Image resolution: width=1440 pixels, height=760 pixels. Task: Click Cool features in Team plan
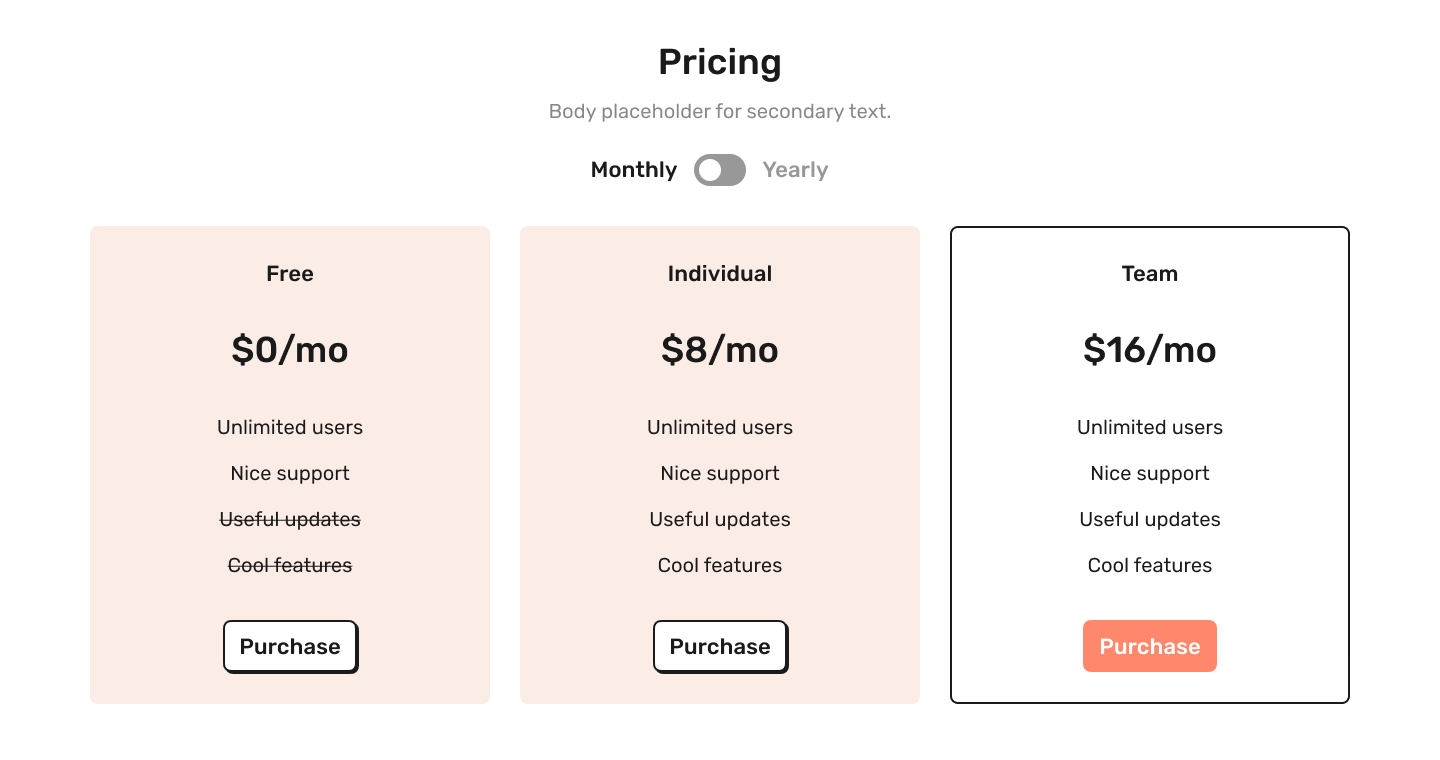click(1150, 566)
